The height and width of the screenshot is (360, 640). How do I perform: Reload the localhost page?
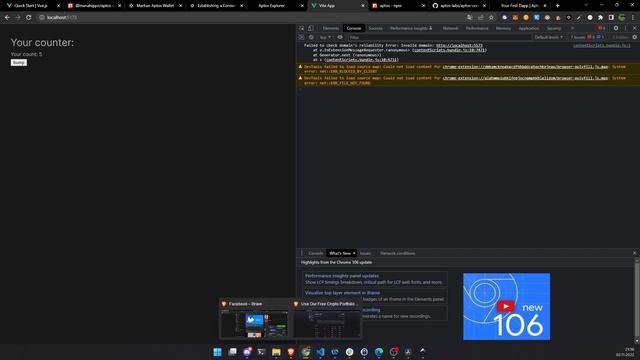click(29, 18)
